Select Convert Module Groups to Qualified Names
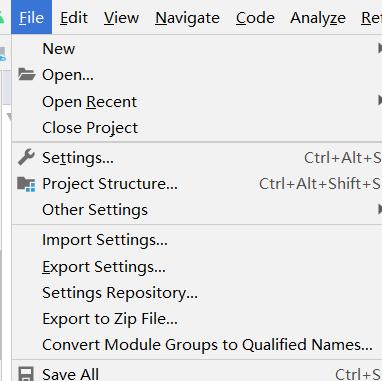Screen dimensions: 382x381 click(x=197, y=345)
